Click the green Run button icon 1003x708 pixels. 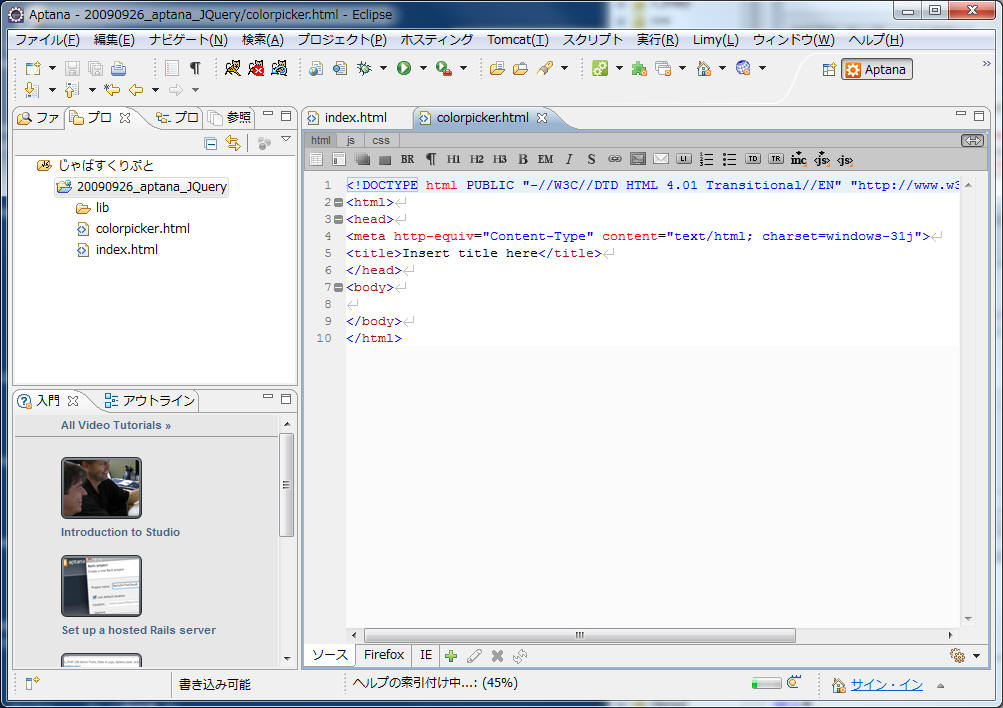[404, 68]
